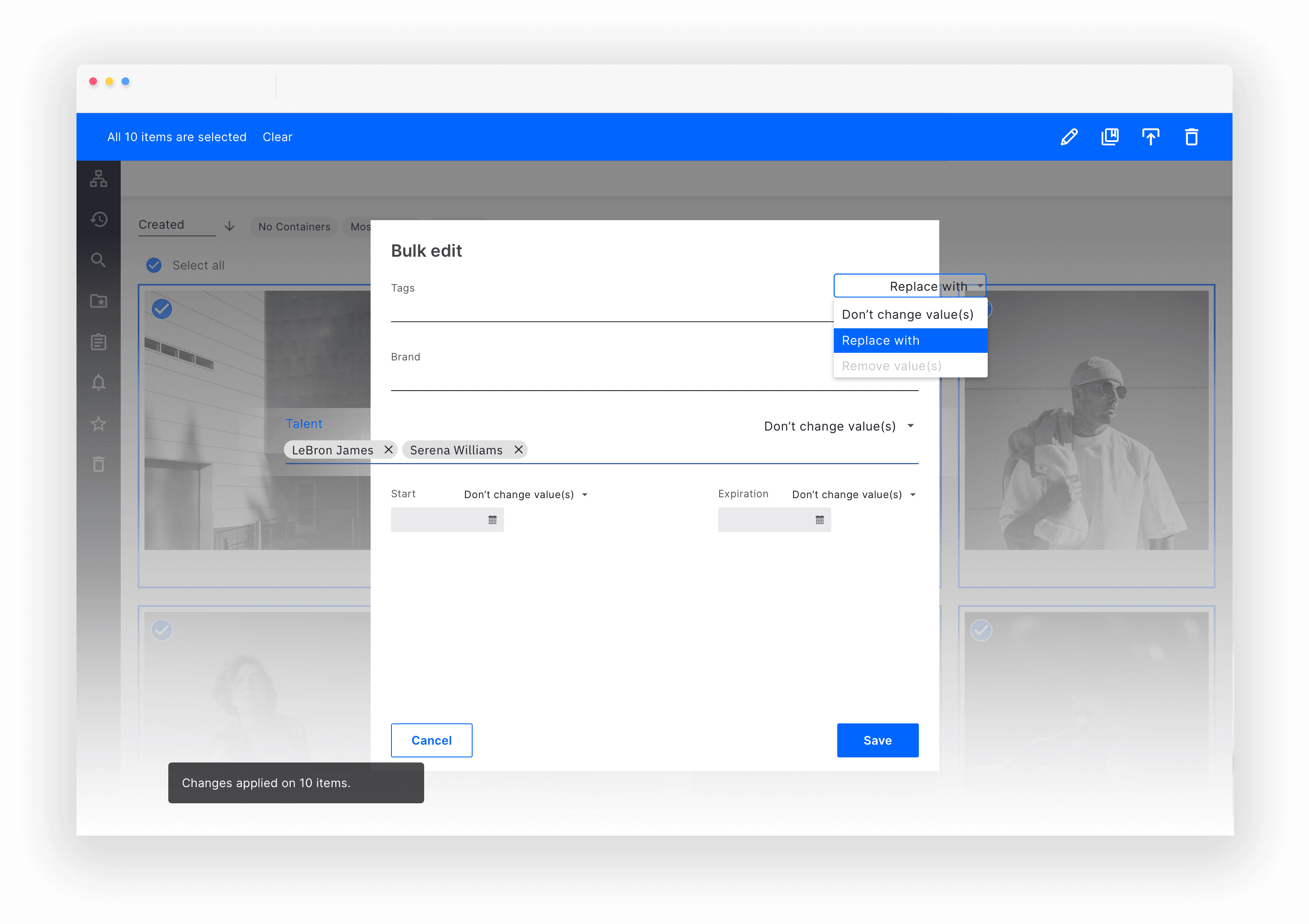Open the Start Don't change value(s) dropdown
The width and height of the screenshot is (1309, 924).
tap(525, 495)
